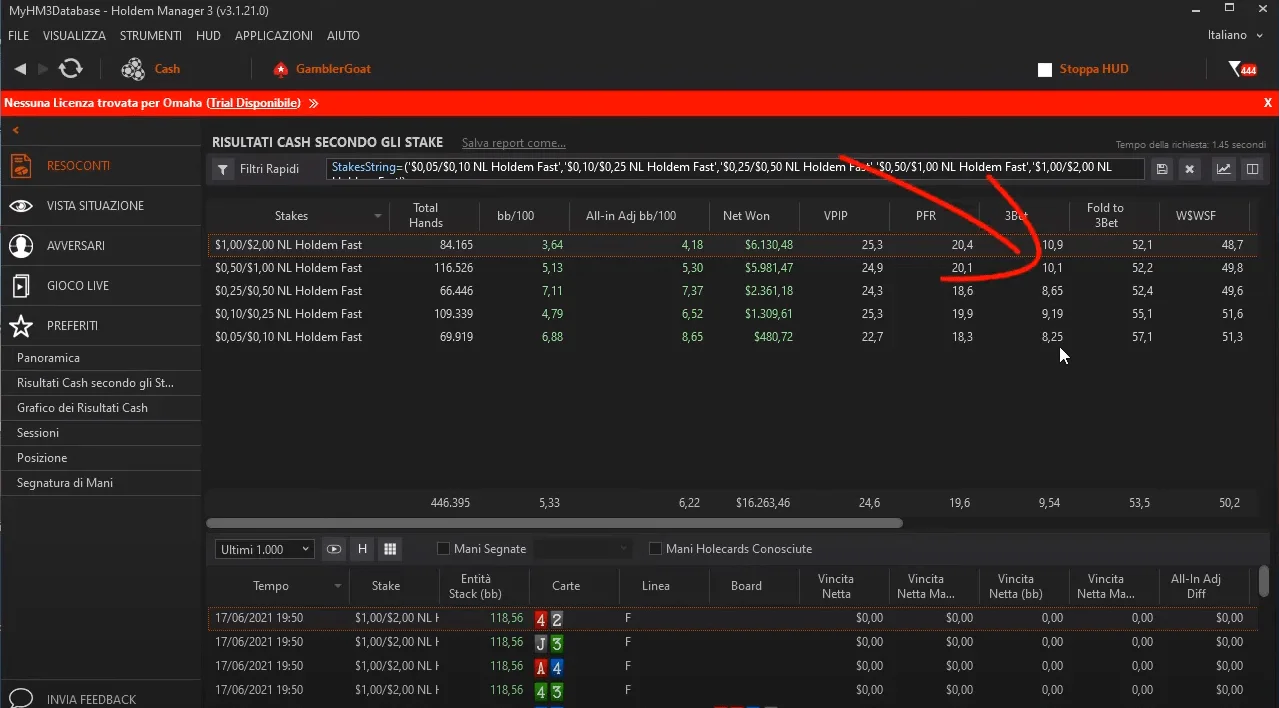Click the hand replayer play icon
Screen dimensions: 1279x708
click(x=334, y=549)
